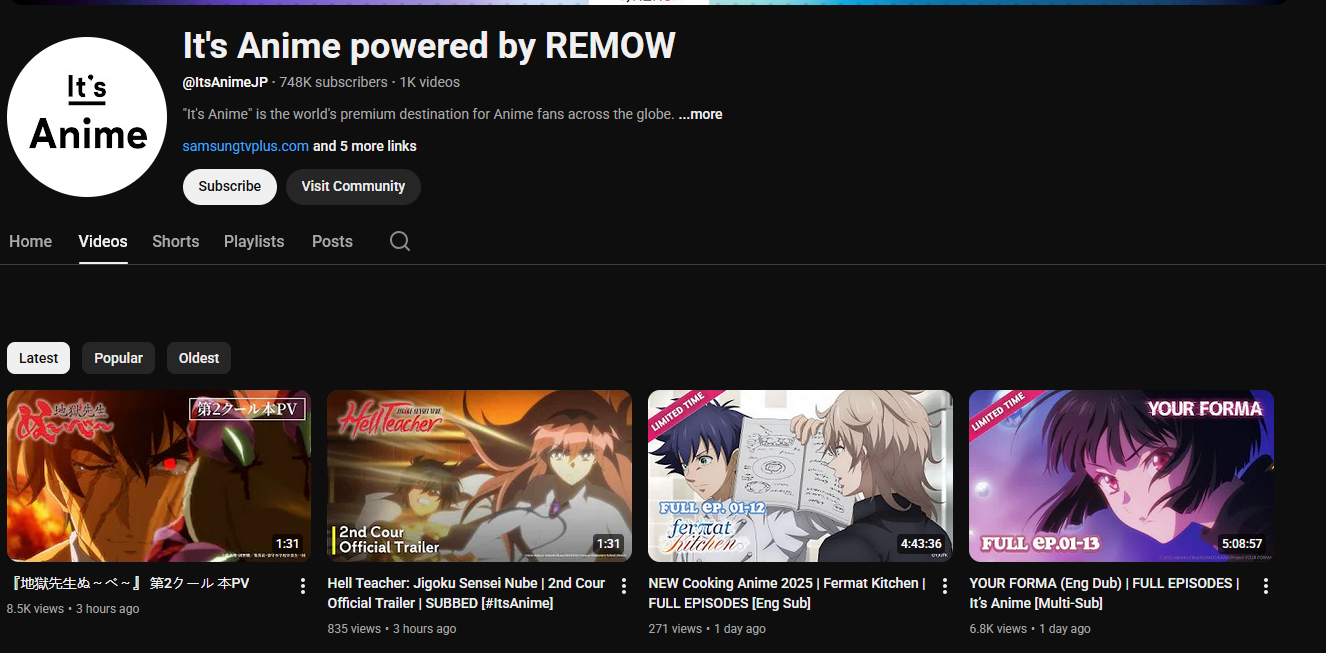
Task: Click '6.8K views • 1 day ago' metadata
Action: click(1030, 629)
